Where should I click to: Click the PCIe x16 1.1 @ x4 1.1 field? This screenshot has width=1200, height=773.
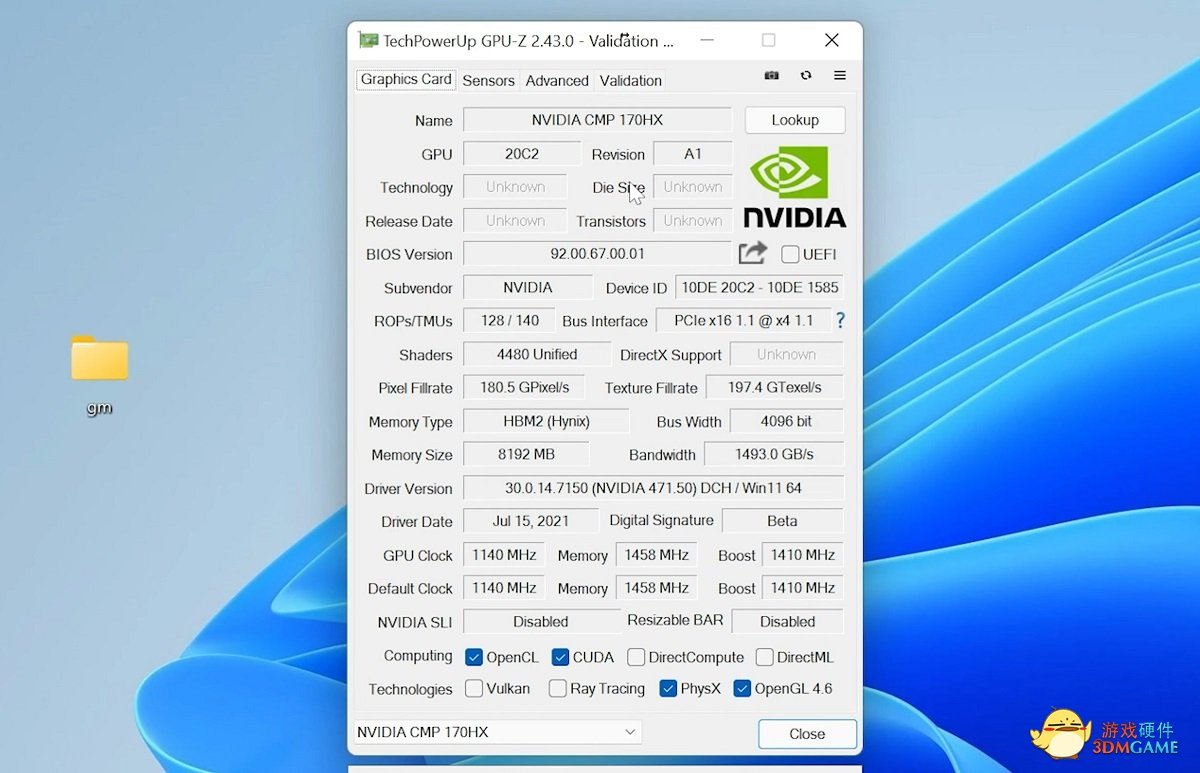tap(743, 320)
